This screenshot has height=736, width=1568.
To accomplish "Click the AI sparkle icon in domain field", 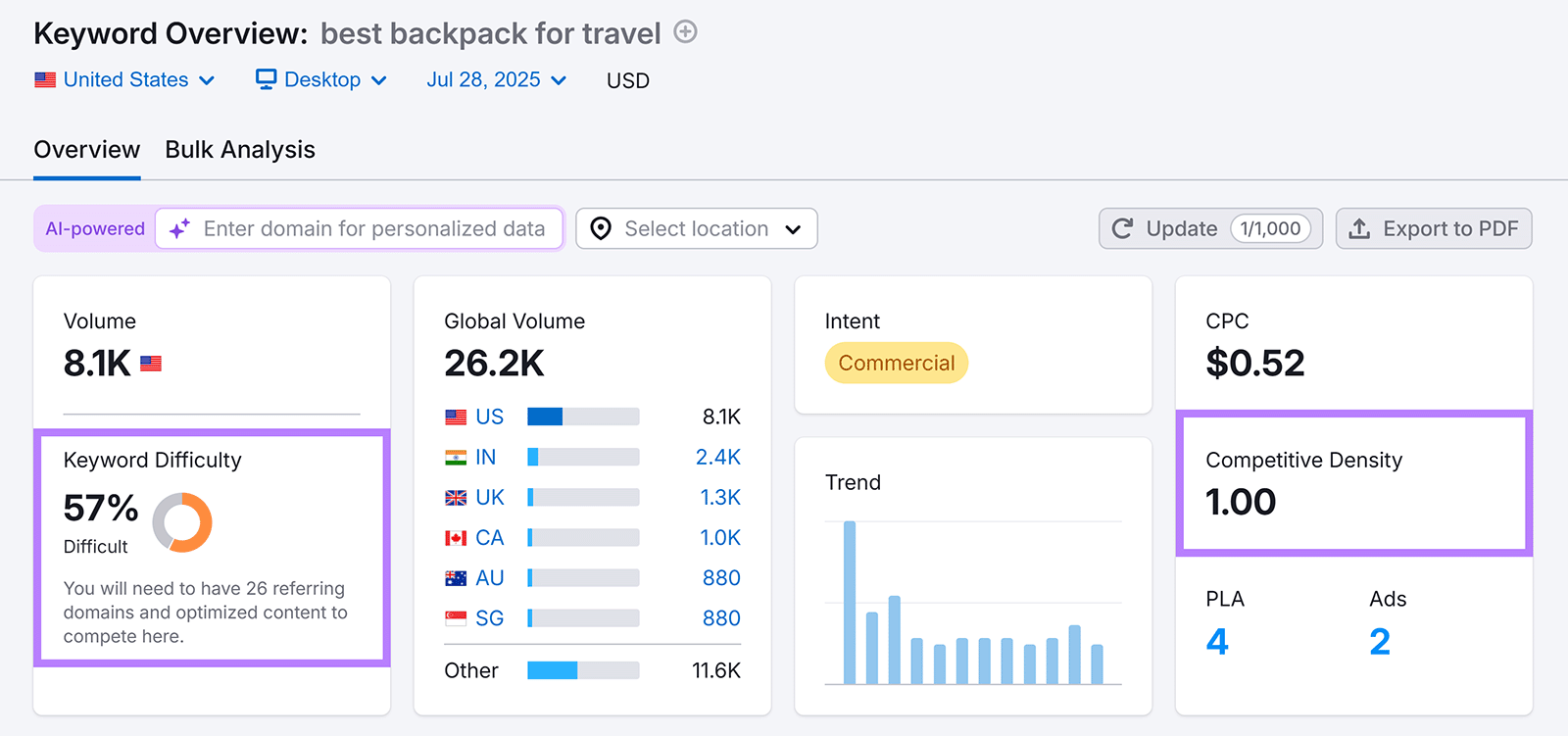I will [179, 229].
